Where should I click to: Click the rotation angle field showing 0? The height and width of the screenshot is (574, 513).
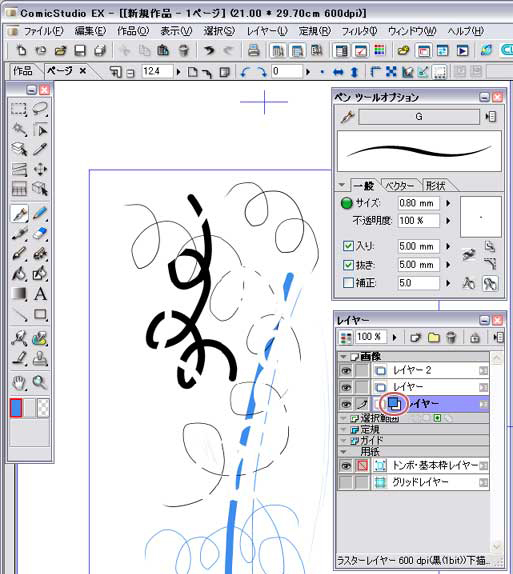[287, 71]
